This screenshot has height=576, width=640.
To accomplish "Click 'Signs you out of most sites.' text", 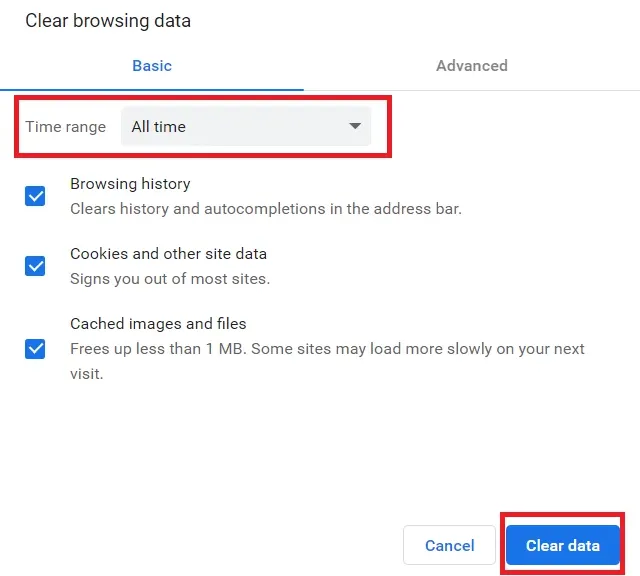I will click(x=170, y=279).
